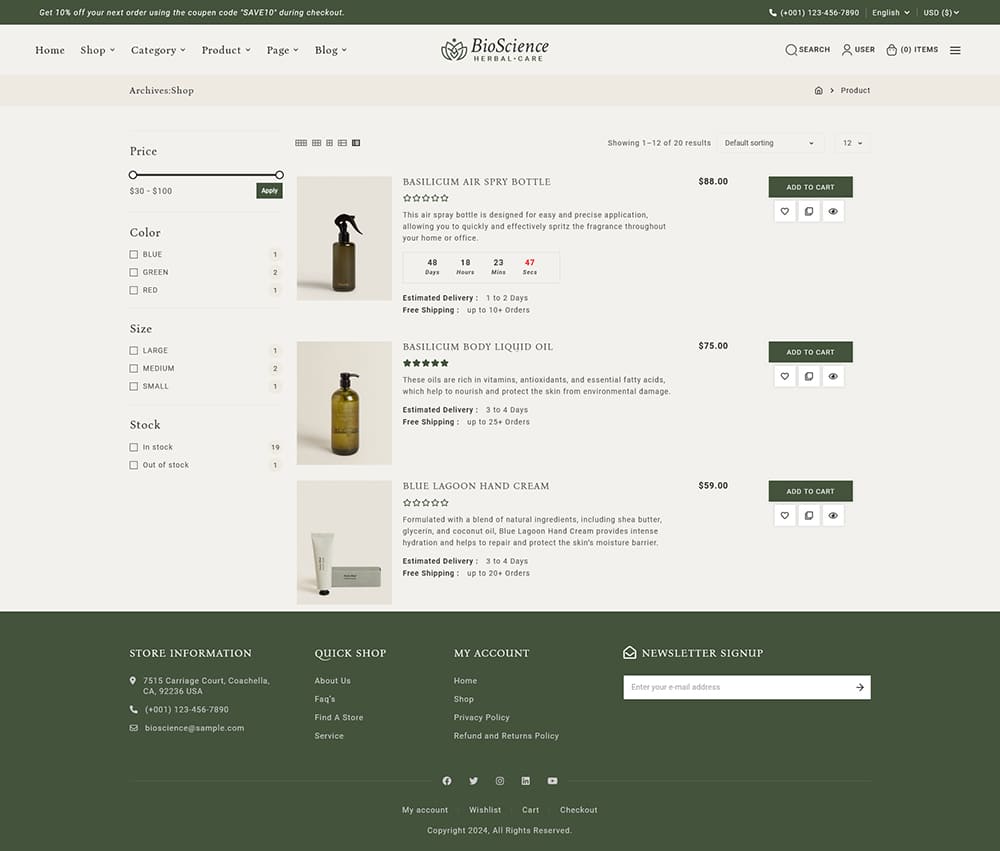The image size is (1000, 851).
Task: Add Basilicum Body Liquid Oil to cart
Action: (810, 352)
